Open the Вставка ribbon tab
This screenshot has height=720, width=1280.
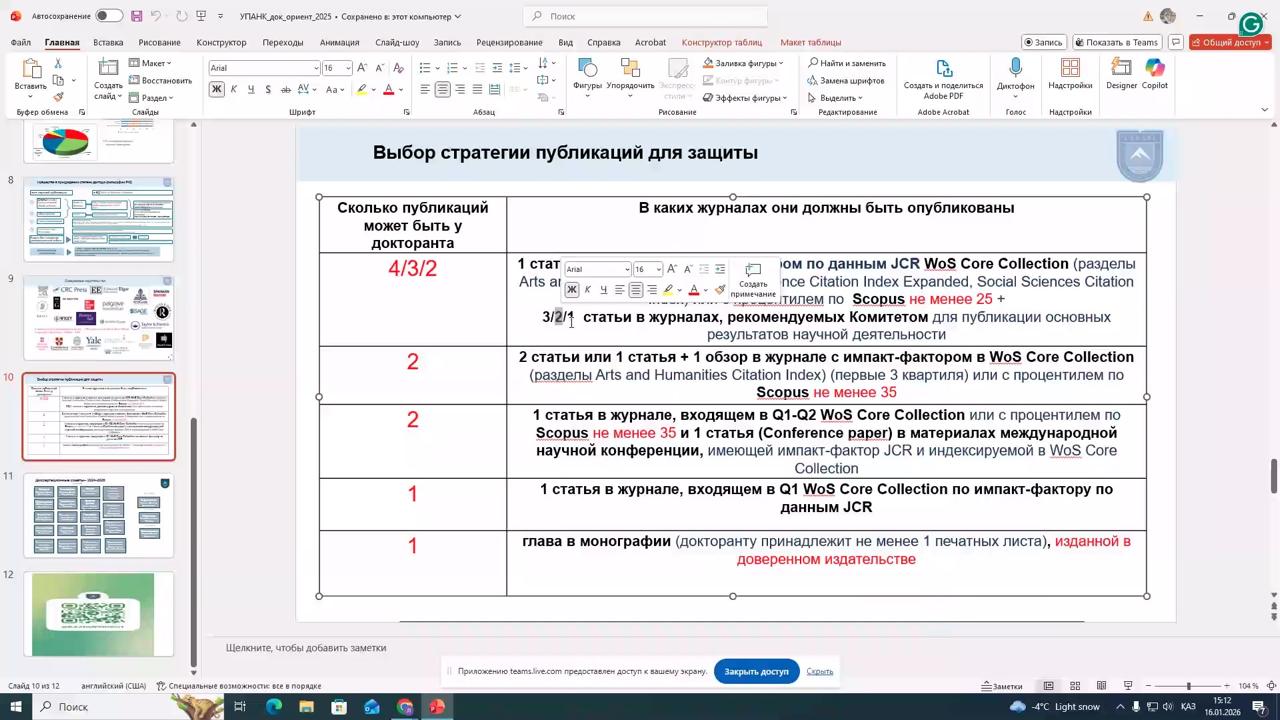pyautogui.click(x=108, y=42)
